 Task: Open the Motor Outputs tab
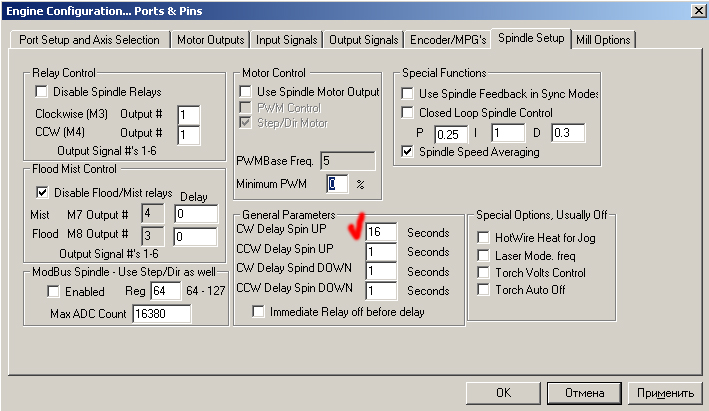click(x=210, y=40)
